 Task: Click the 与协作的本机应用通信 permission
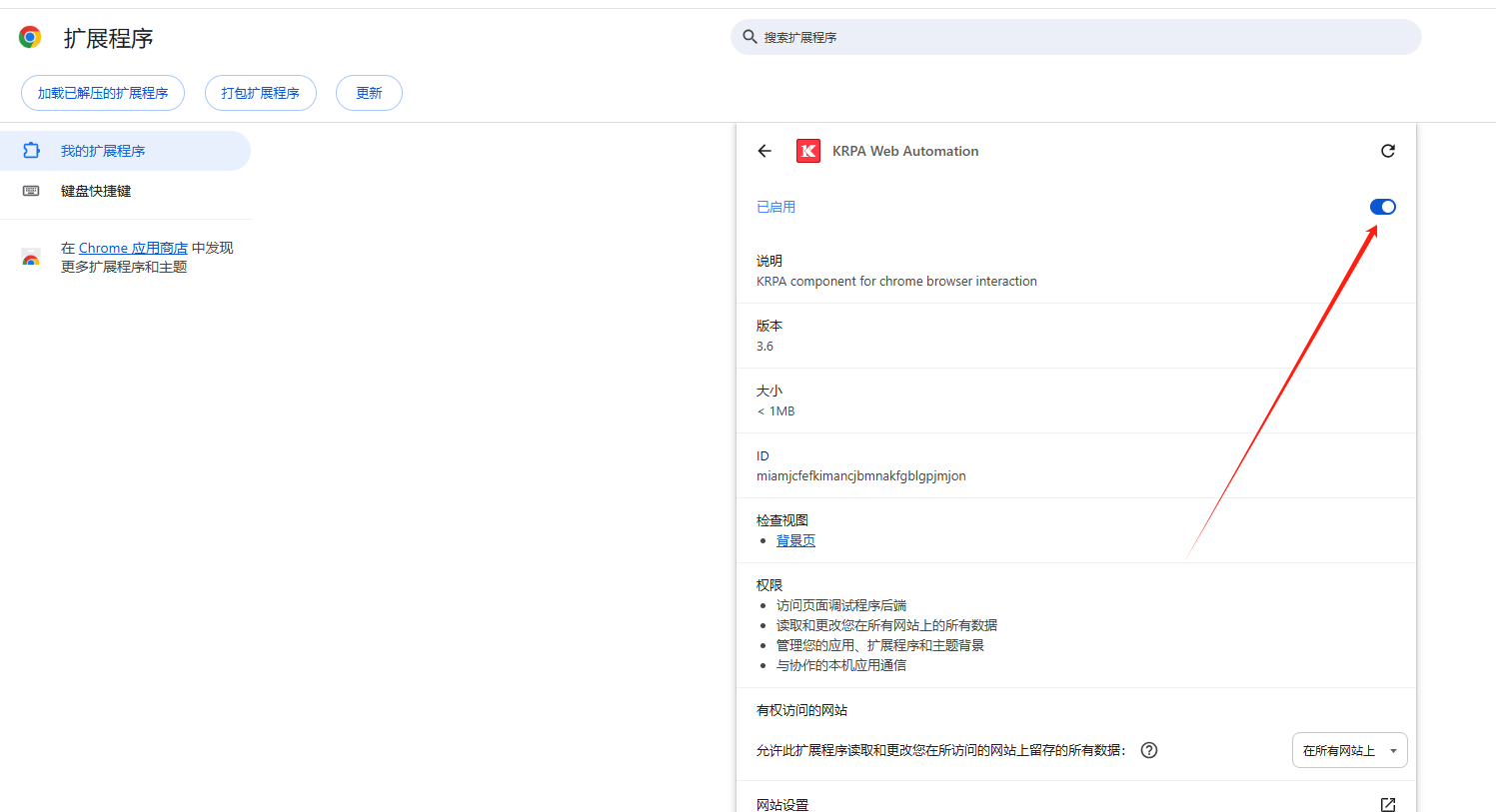[841, 665]
